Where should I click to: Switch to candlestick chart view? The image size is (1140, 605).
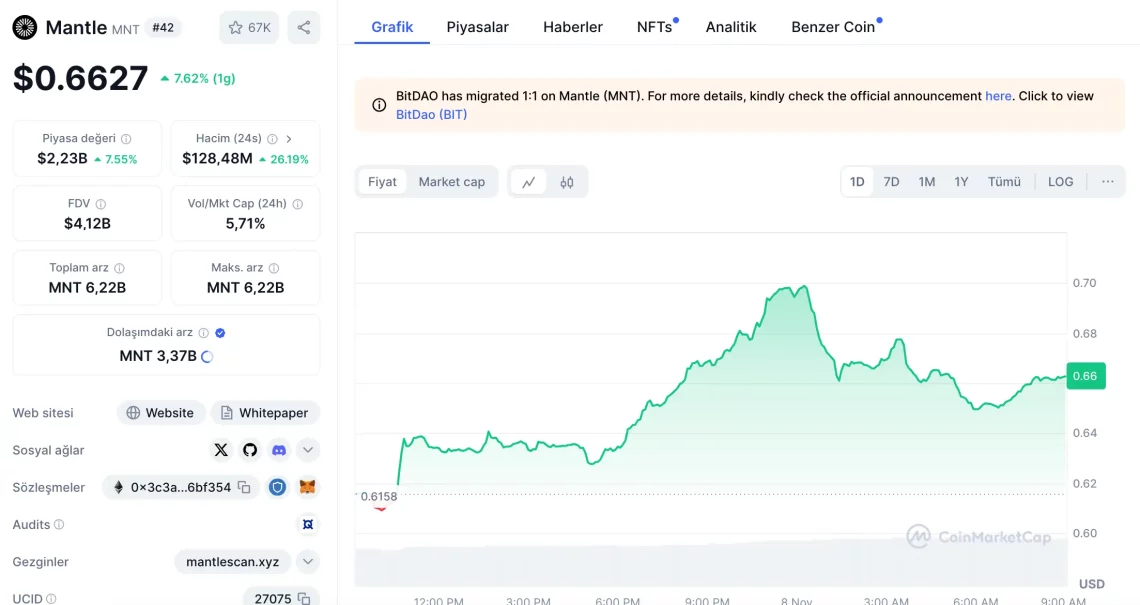pos(567,182)
